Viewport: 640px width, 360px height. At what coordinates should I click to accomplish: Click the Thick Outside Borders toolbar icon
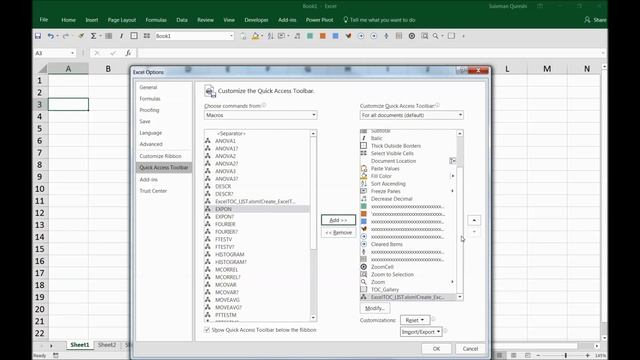[x=134, y=36]
